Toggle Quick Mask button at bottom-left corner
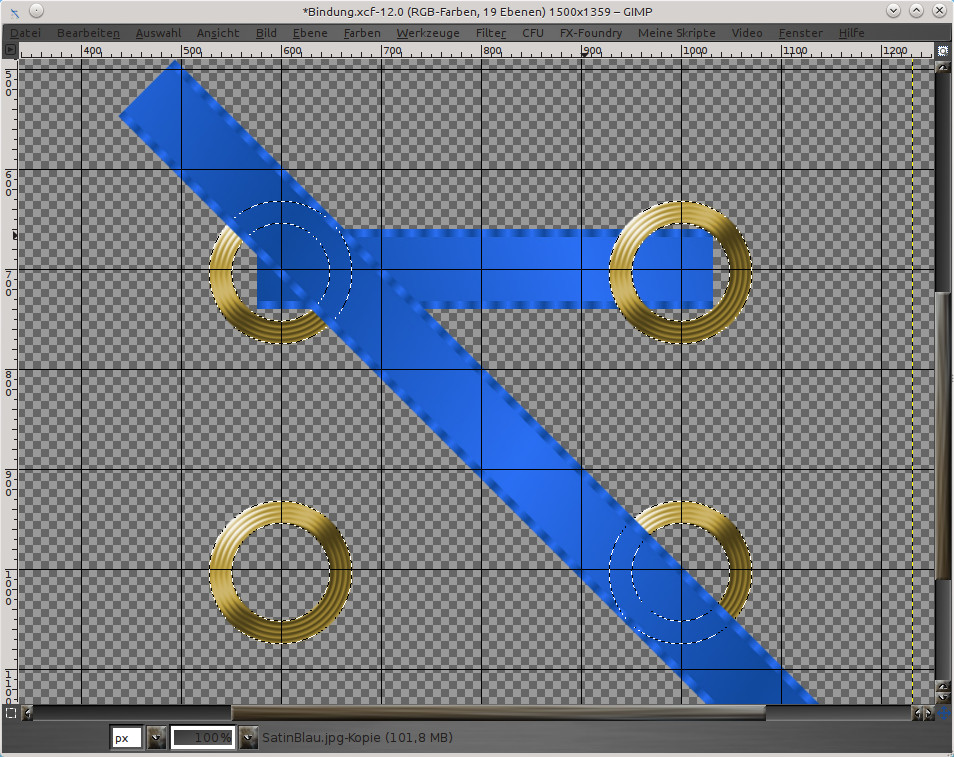Screen dimensions: 954x757 coord(10,713)
